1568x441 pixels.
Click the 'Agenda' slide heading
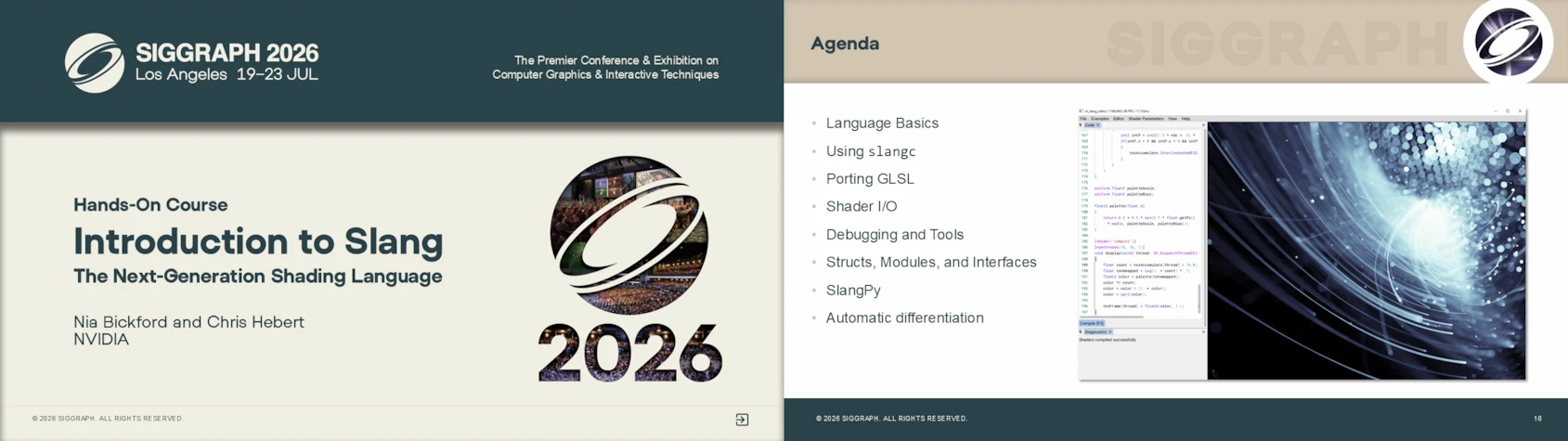pos(845,44)
